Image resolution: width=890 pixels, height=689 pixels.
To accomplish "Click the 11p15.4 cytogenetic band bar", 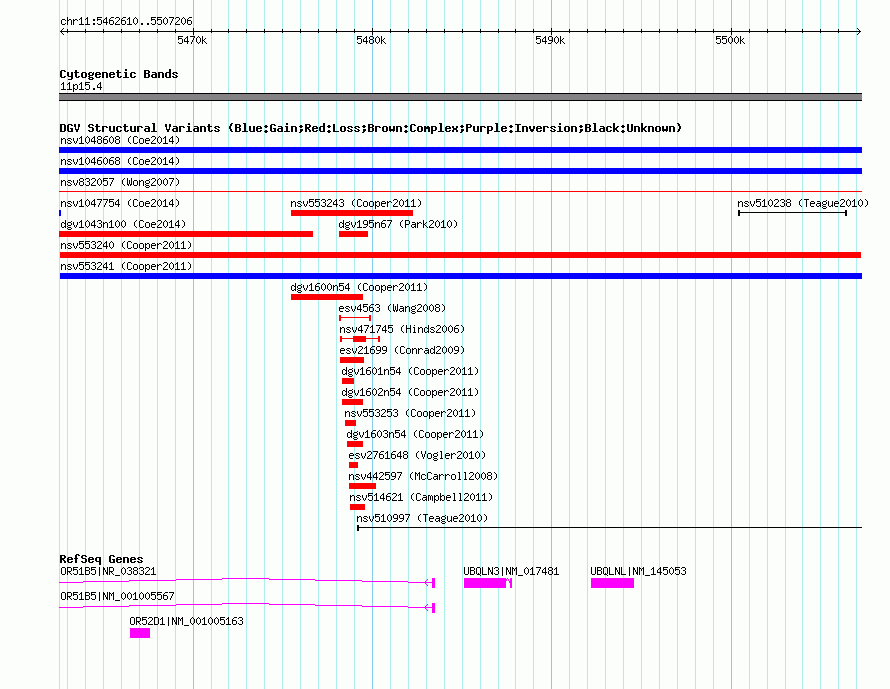I will (x=460, y=97).
